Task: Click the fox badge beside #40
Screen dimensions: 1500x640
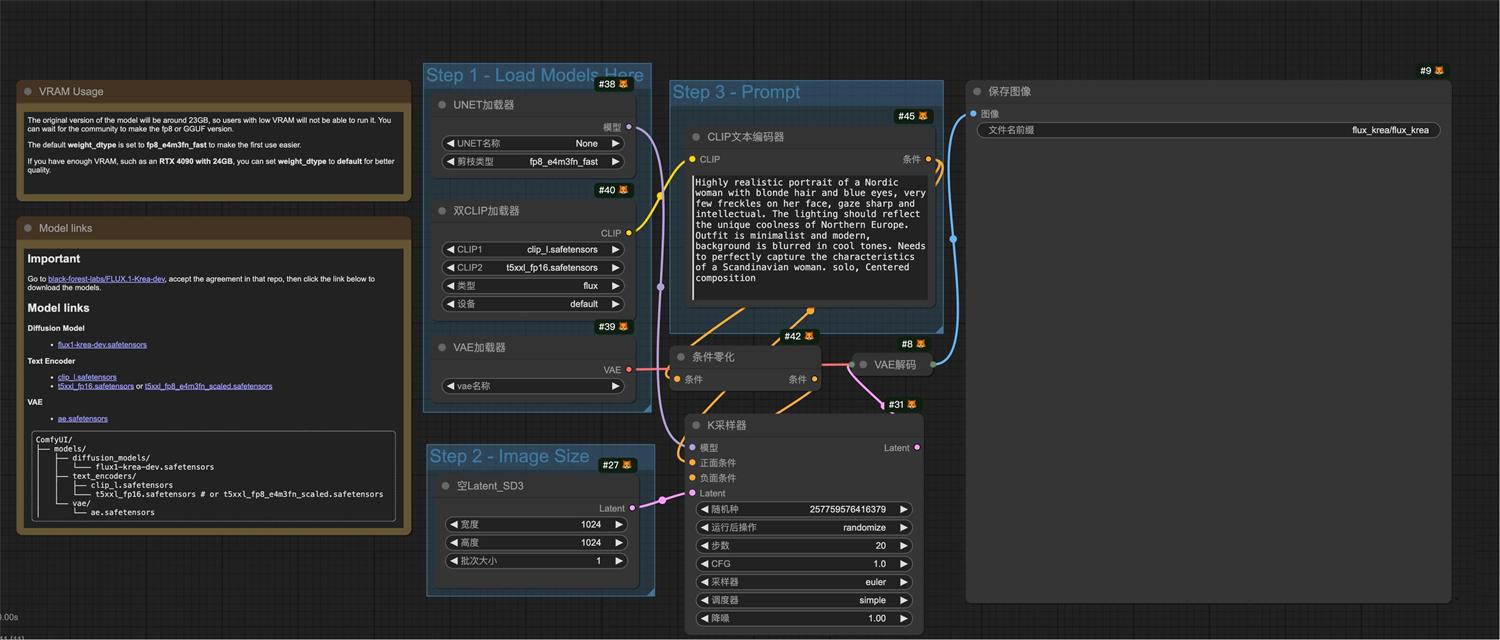Action: click(x=623, y=190)
